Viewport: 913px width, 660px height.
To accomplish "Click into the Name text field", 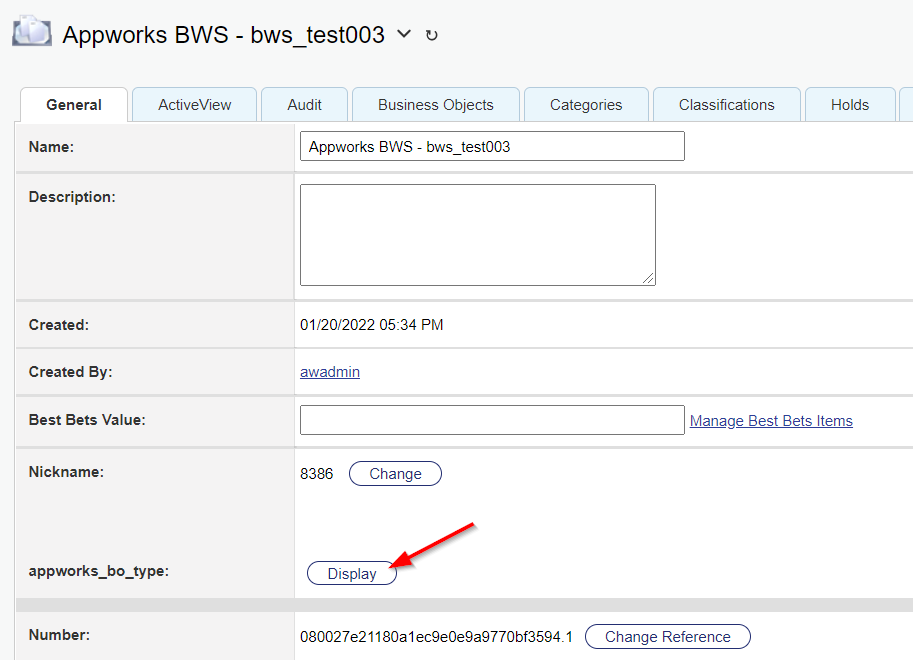I will (492, 146).
